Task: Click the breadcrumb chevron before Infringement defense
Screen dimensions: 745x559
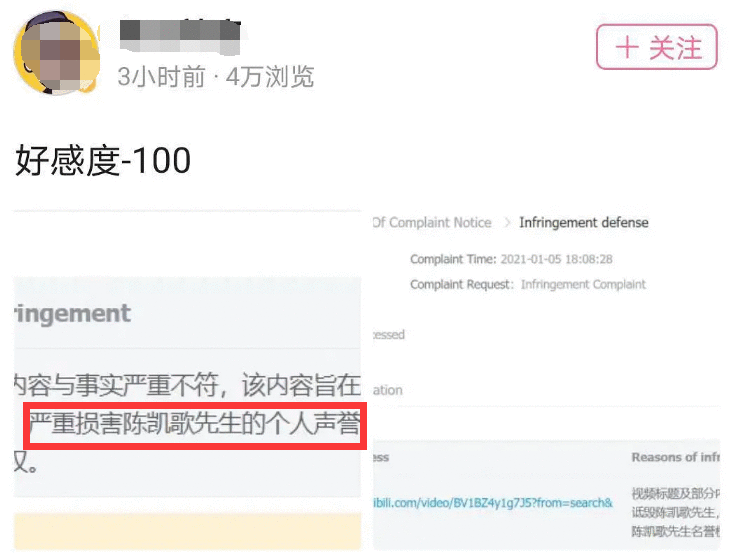Action: (506, 222)
